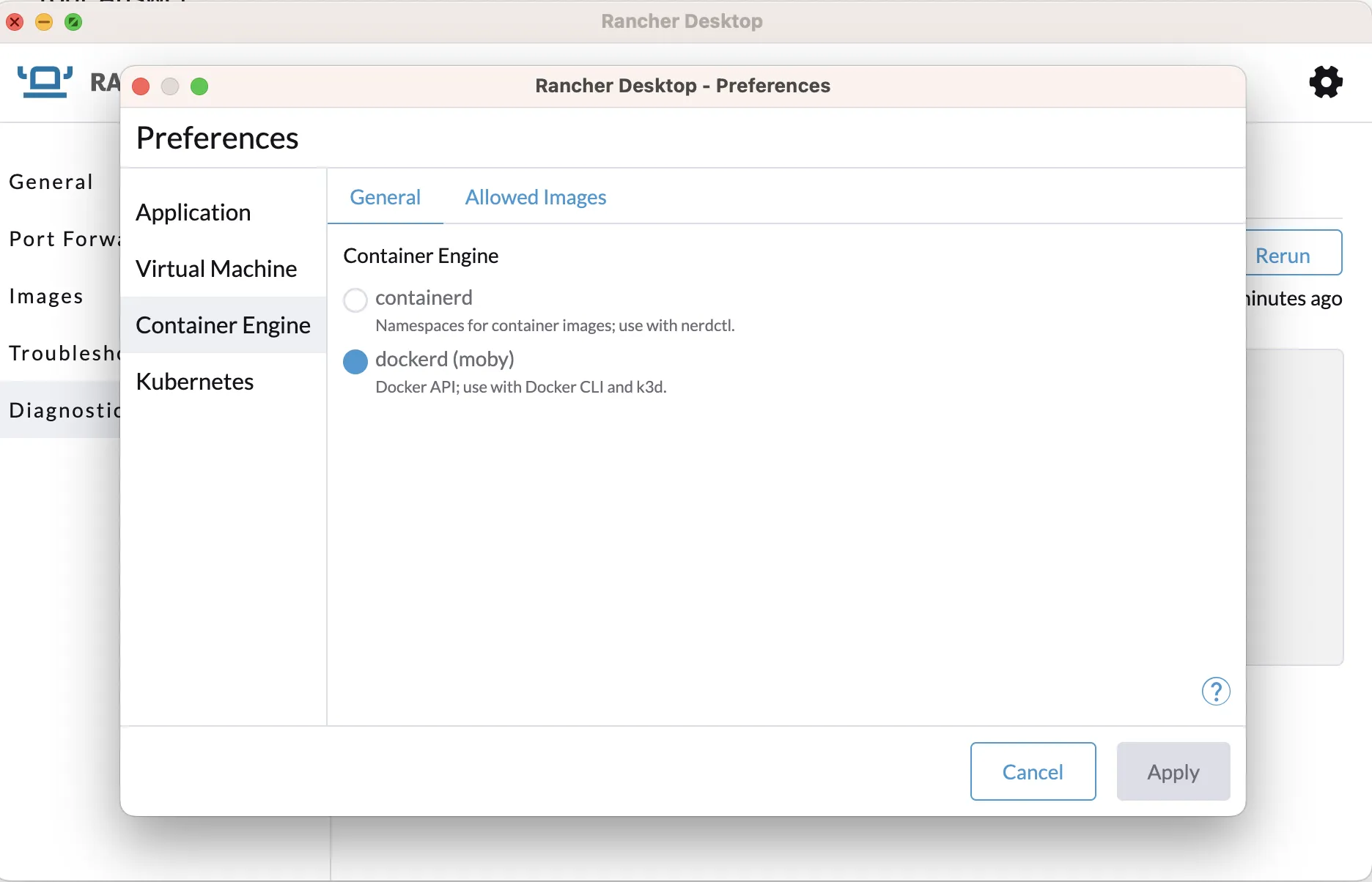Screen dimensions: 1372x882
Task: Apply the preferences changes
Action: 1173,771
